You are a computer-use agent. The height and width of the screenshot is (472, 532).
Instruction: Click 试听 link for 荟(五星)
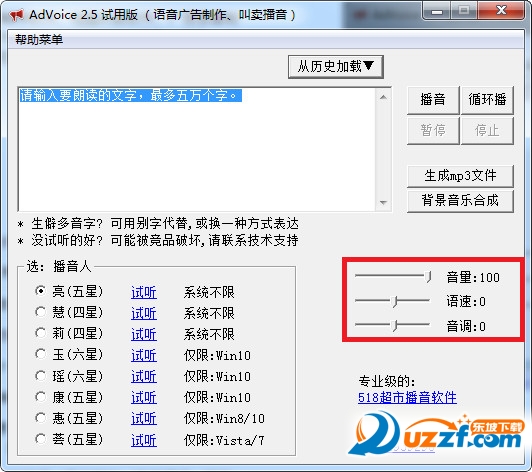(x=144, y=440)
